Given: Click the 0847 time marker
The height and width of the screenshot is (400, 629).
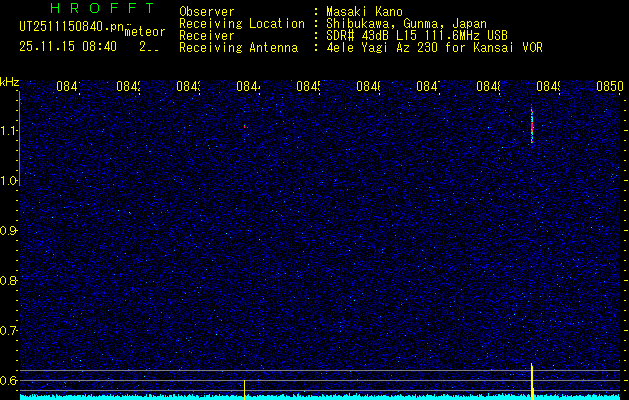Looking at the screenshot, I should click(x=428, y=86).
